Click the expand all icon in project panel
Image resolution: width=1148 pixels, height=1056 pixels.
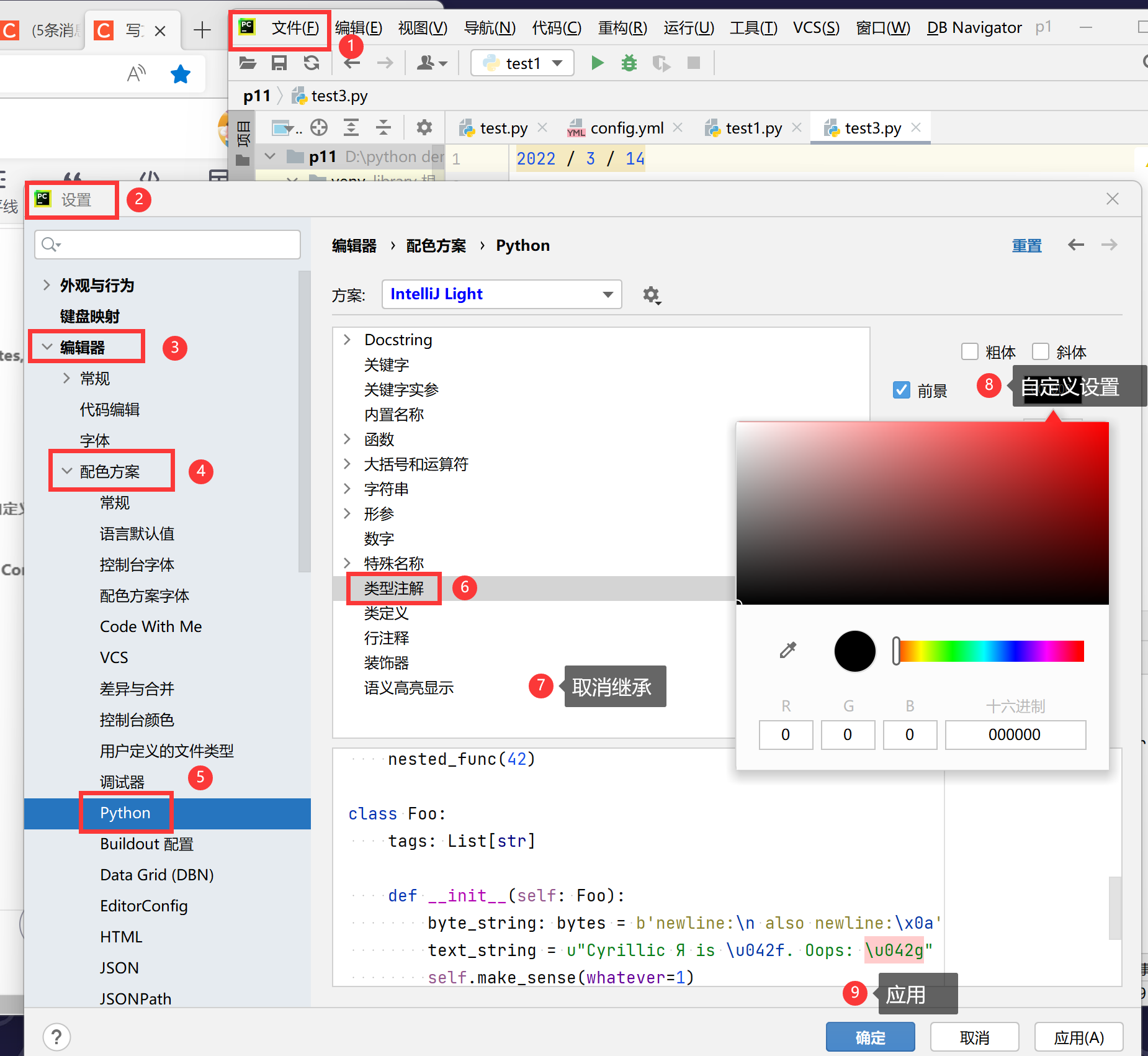tap(351, 128)
